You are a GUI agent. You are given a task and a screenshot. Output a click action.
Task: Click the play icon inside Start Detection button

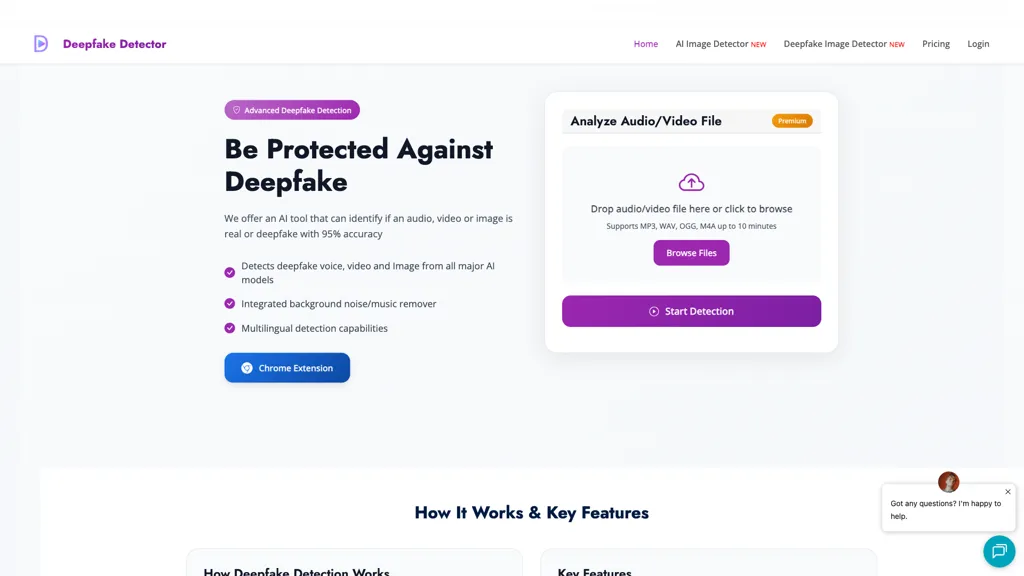[653, 311]
